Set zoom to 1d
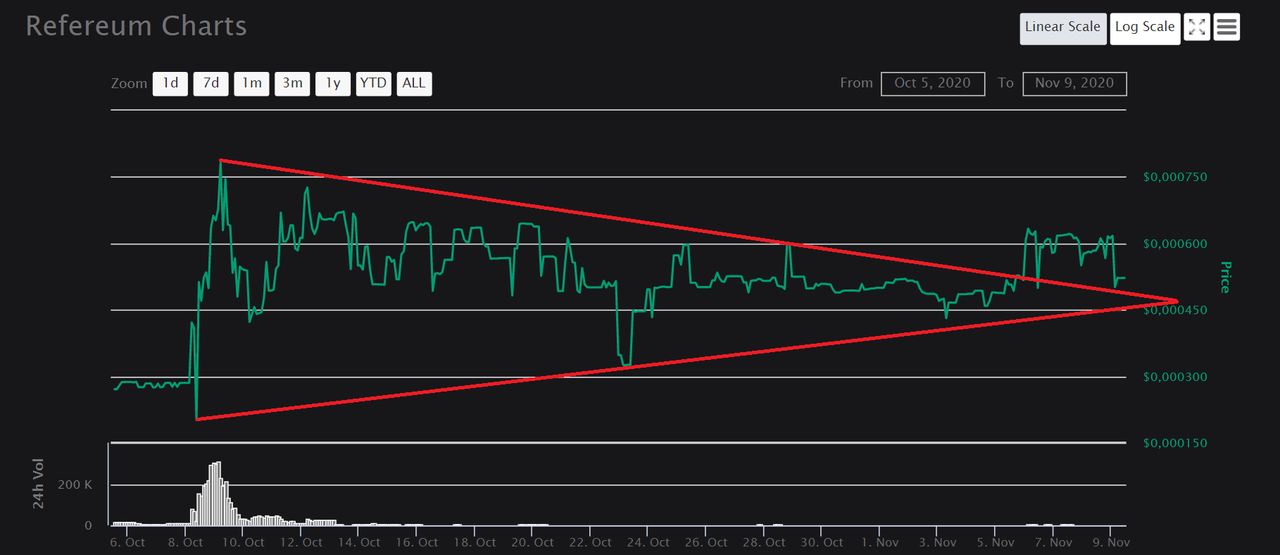The height and width of the screenshot is (555, 1280). point(170,83)
